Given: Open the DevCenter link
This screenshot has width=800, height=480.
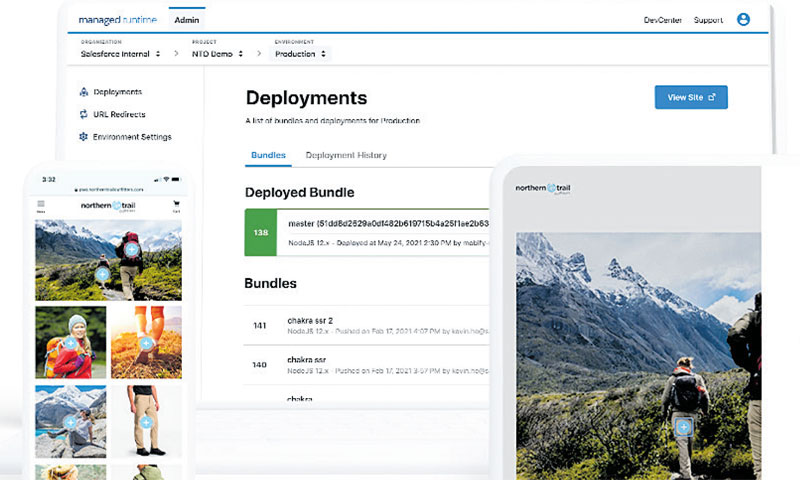Looking at the screenshot, I should (662, 20).
